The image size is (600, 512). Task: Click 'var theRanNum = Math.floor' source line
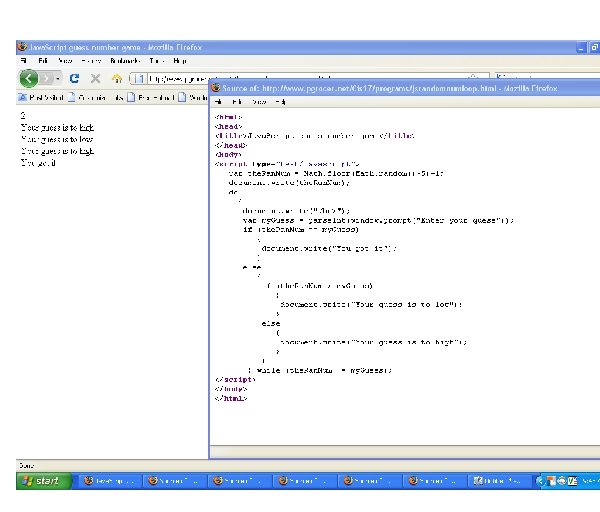[x=336, y=173]
